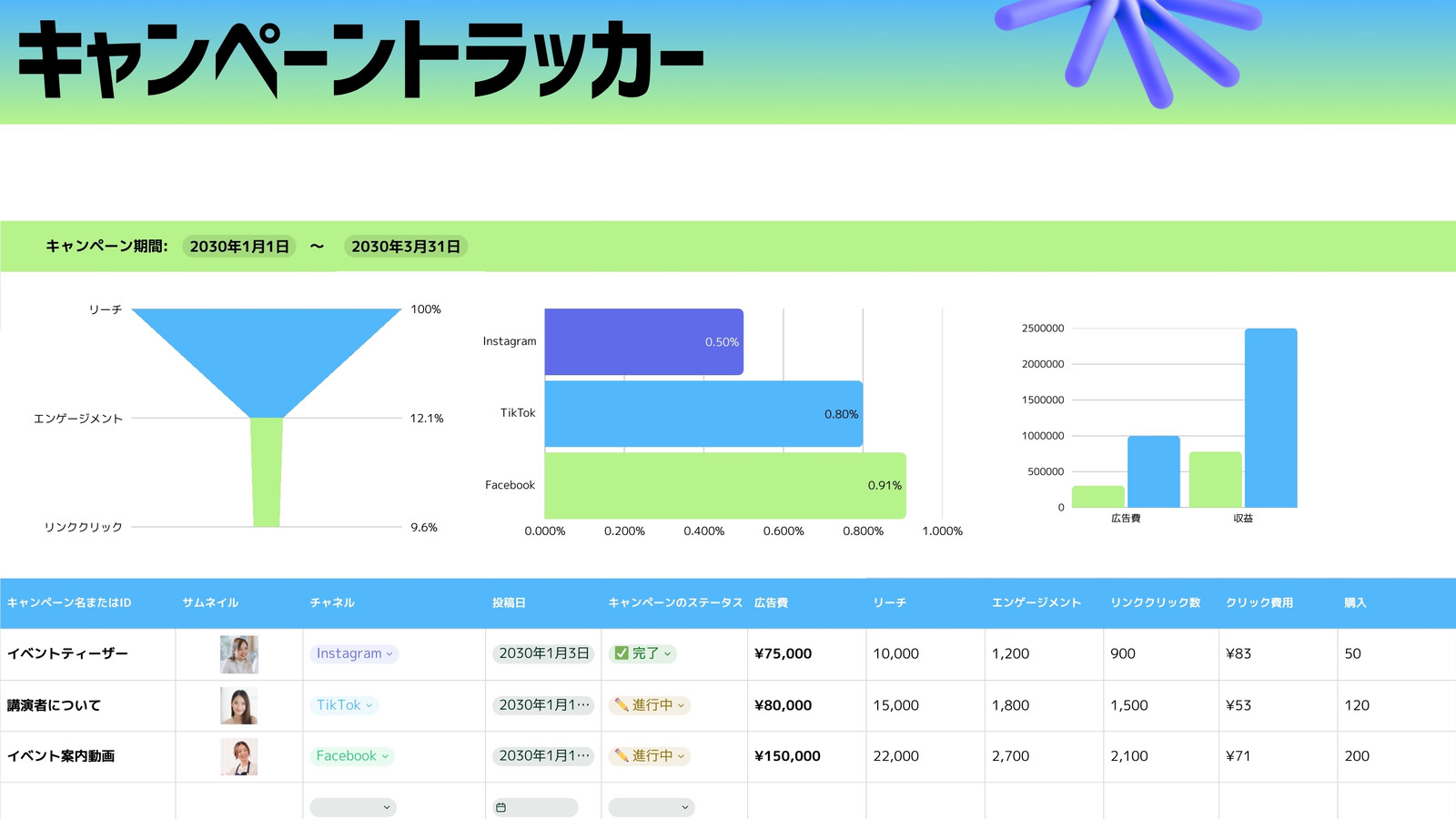Expand the Facebook channel dropdown
The image size is (1456, 819).
tap(352, 756)
